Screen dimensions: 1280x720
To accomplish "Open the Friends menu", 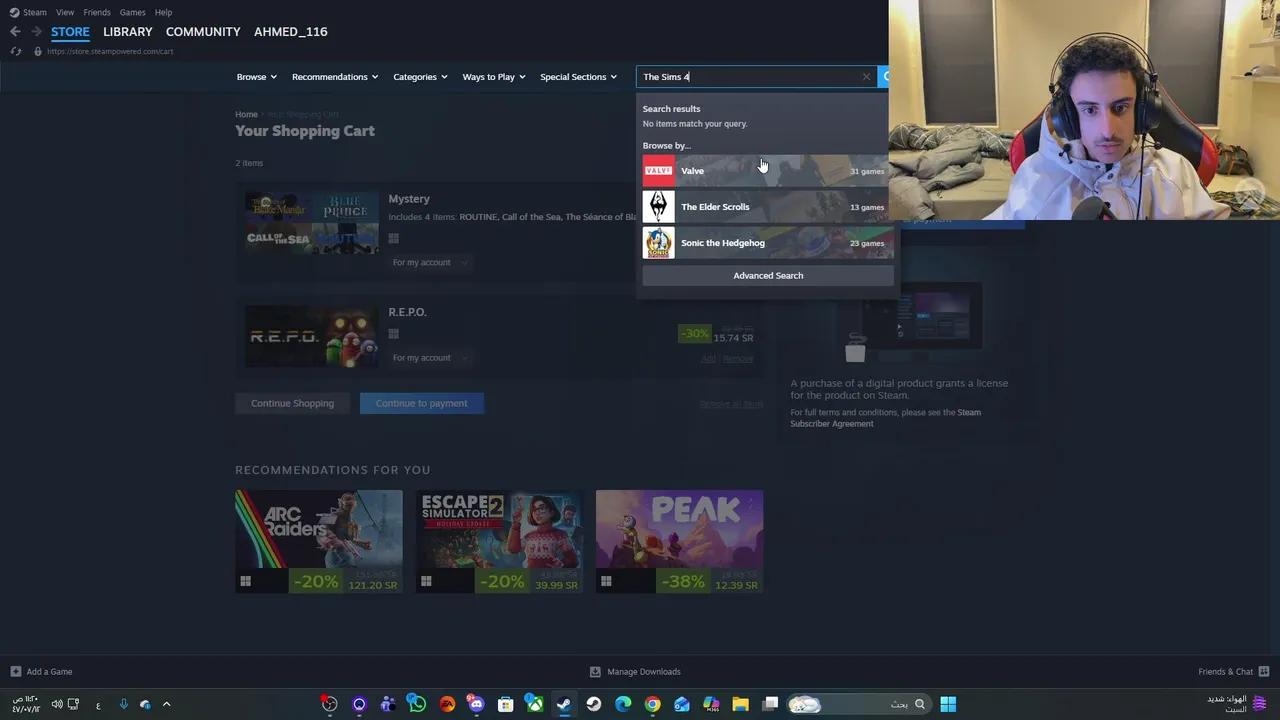I will [97, 12].
